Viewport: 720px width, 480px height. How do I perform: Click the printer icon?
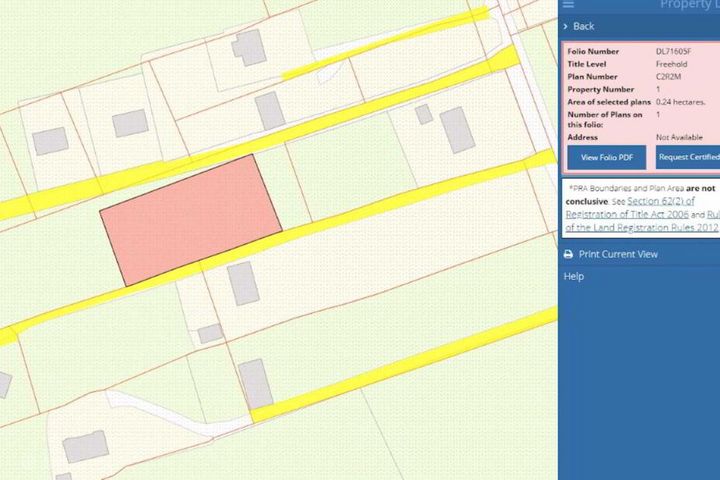(568, 254)
